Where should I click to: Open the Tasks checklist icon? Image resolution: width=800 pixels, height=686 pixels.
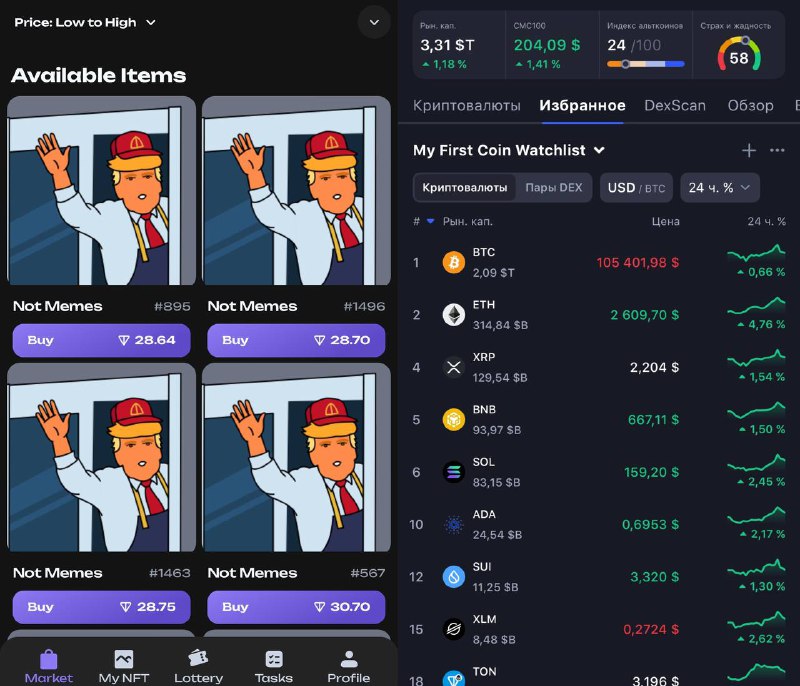274,659
